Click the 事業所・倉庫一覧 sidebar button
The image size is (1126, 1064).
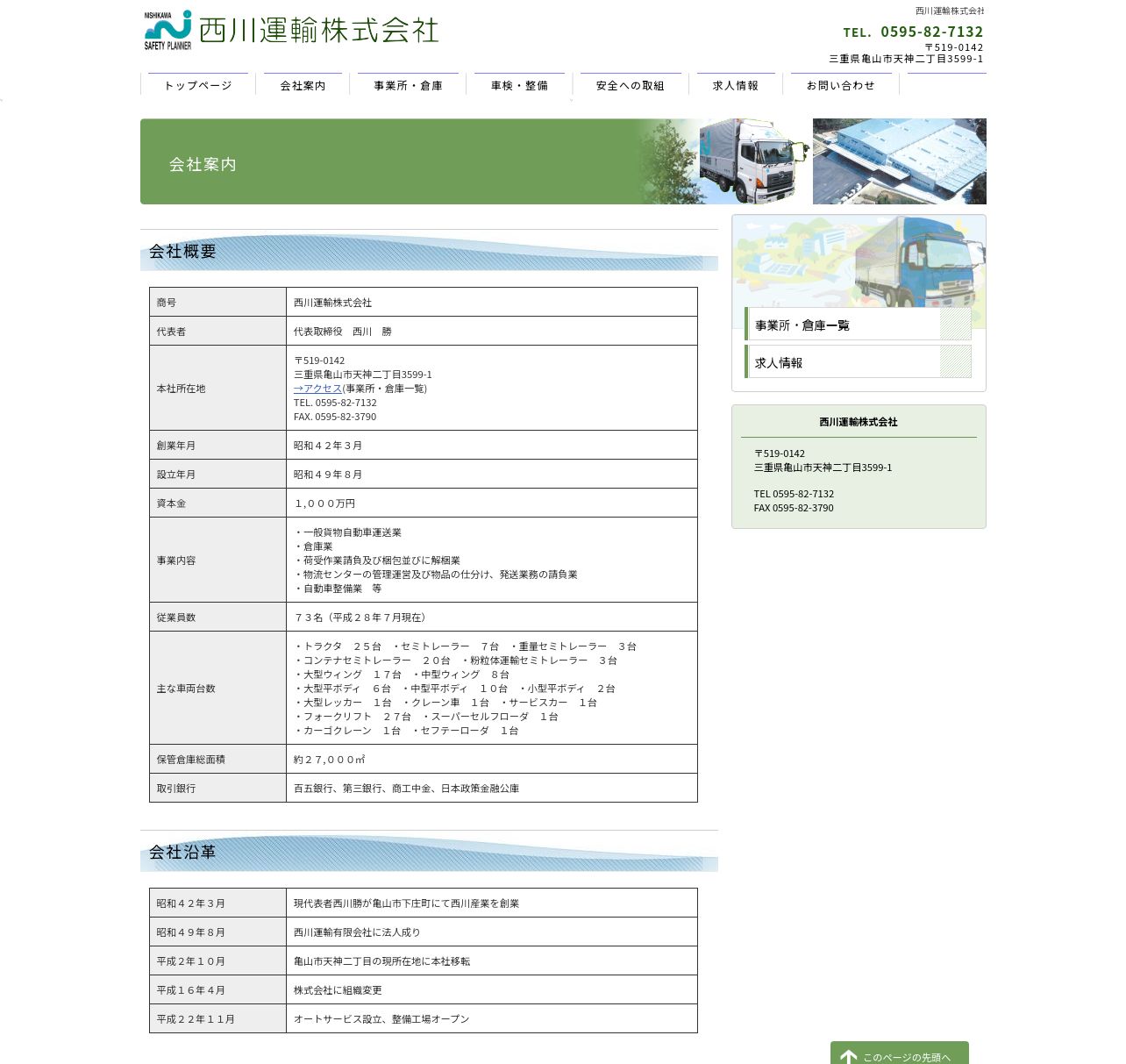pos(859,325)
